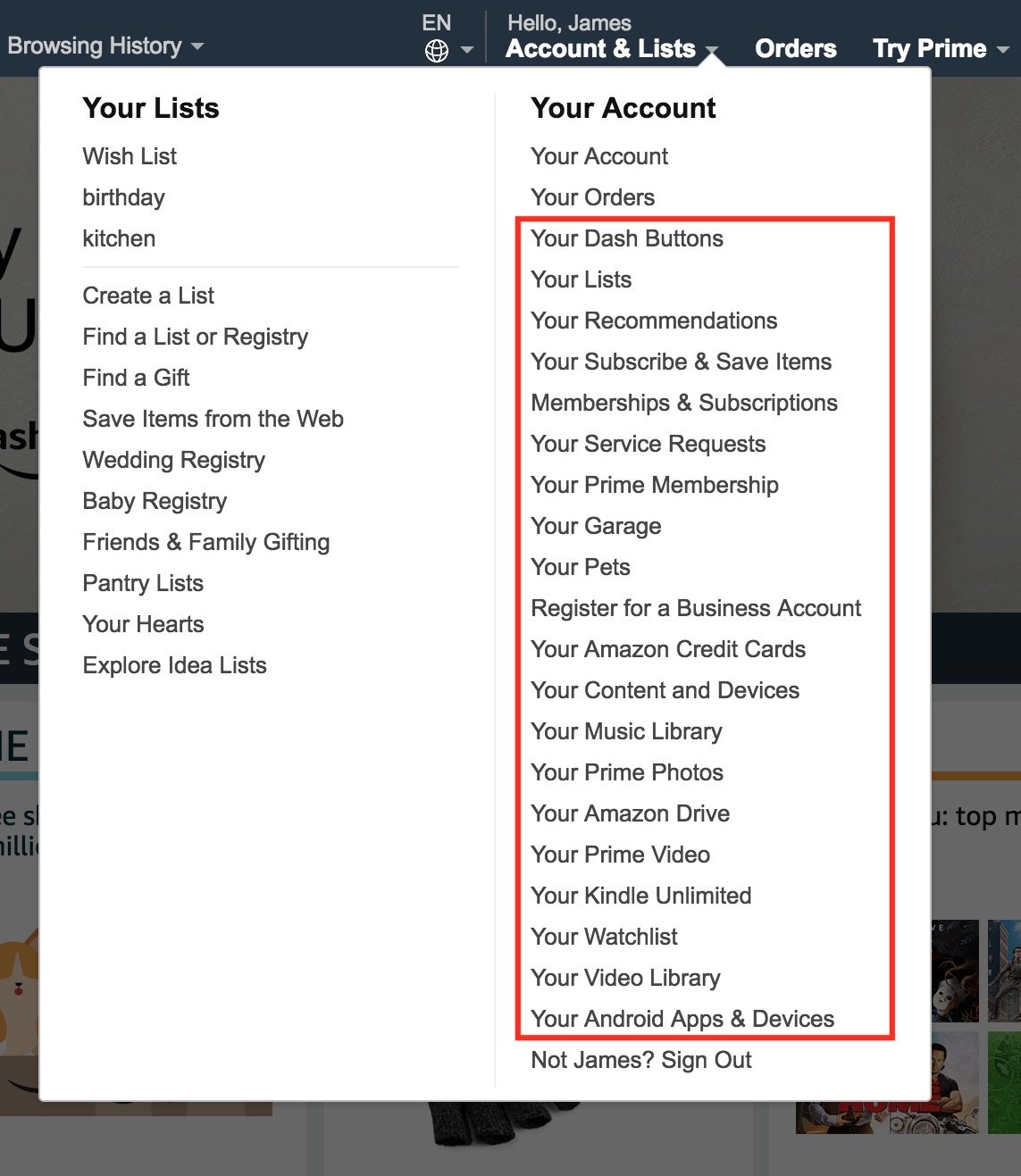1021x1176 pixels.
Task: Open the Account & Lists dropdown
Action: click(601, 48)
